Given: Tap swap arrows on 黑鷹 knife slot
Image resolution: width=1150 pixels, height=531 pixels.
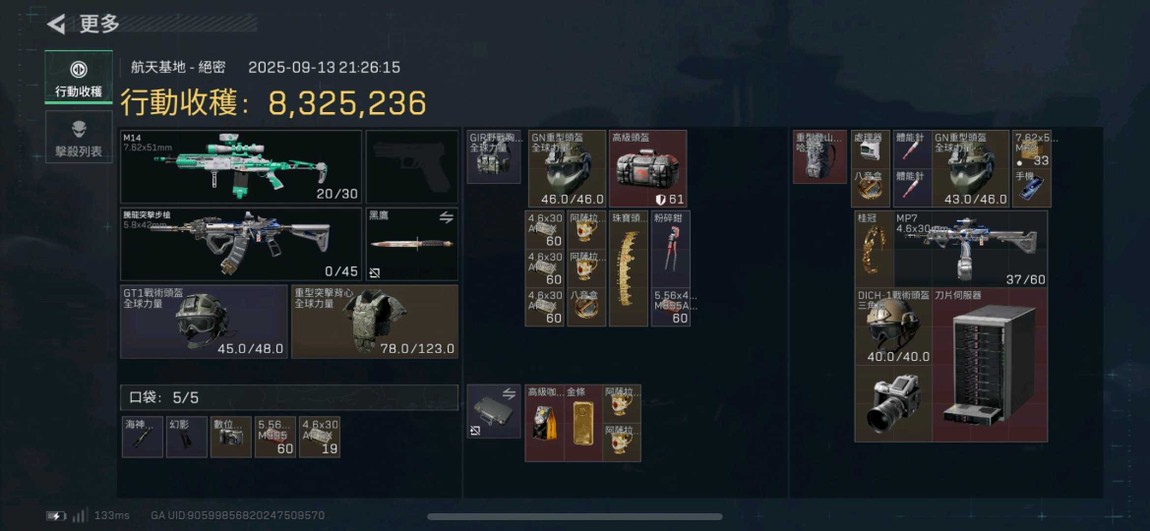Looking at the screenshot, I should coord(446,217).
